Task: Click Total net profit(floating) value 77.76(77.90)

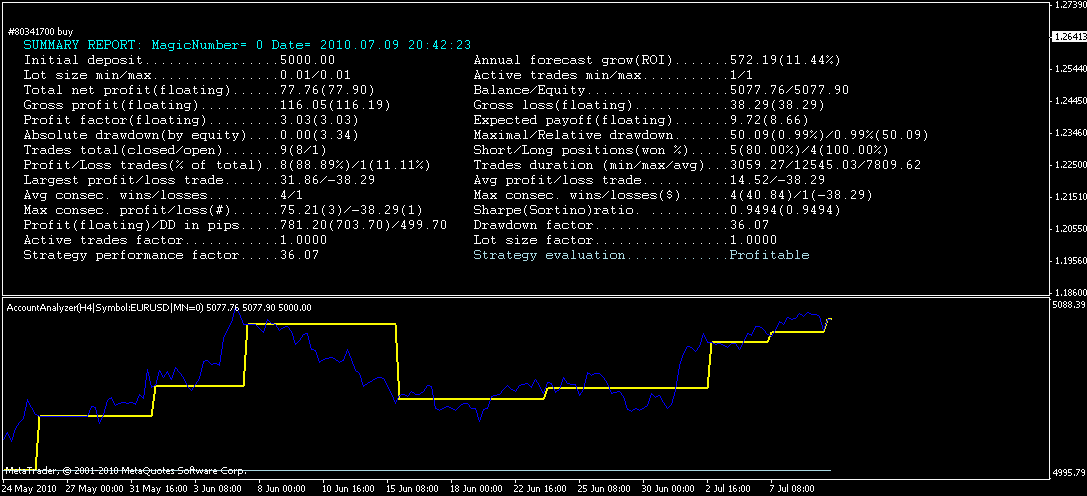Action: [327, 90]
